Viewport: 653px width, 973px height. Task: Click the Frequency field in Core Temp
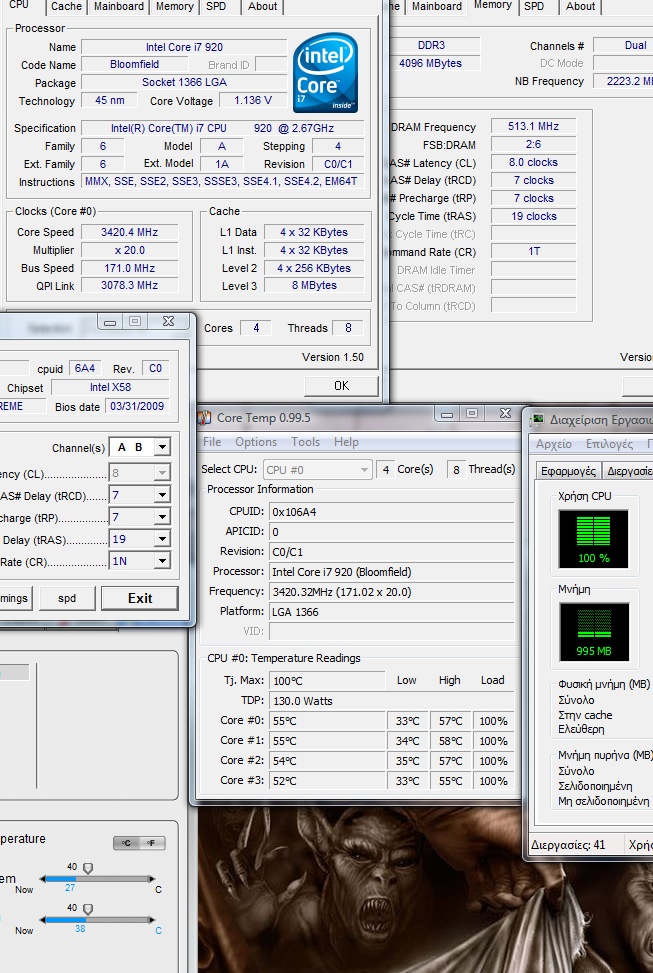pos(392,592)
